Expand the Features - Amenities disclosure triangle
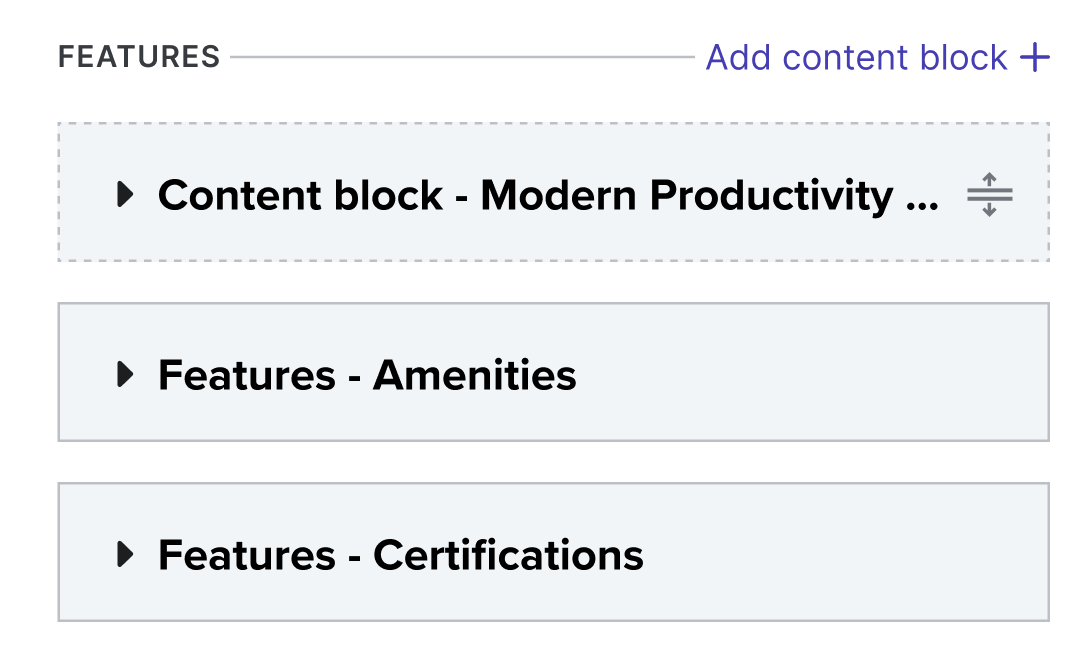 coord(125,375)
